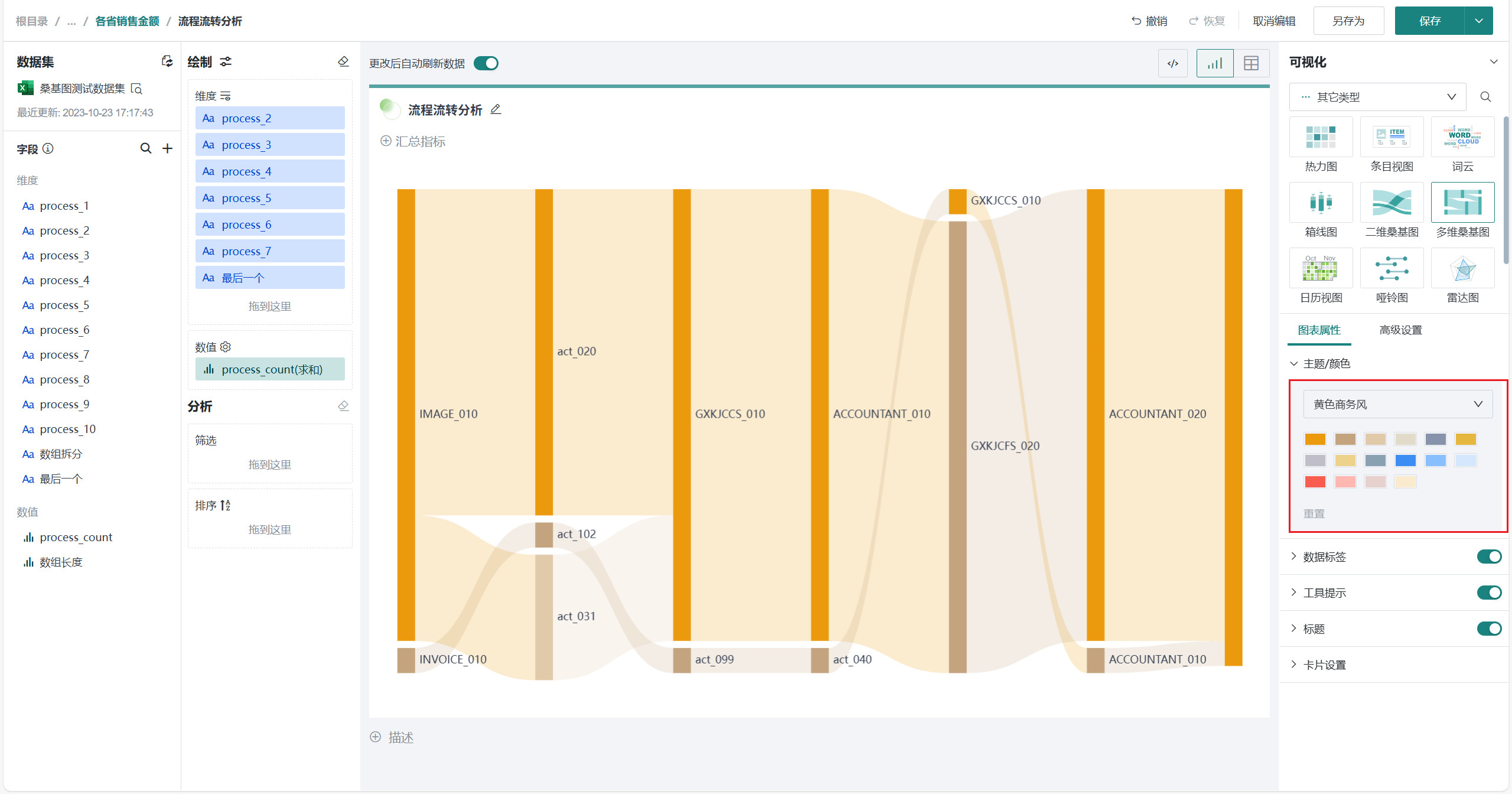The image size is (1512, 794).
Task: Open the code view icon
Action: point(1173,63)
